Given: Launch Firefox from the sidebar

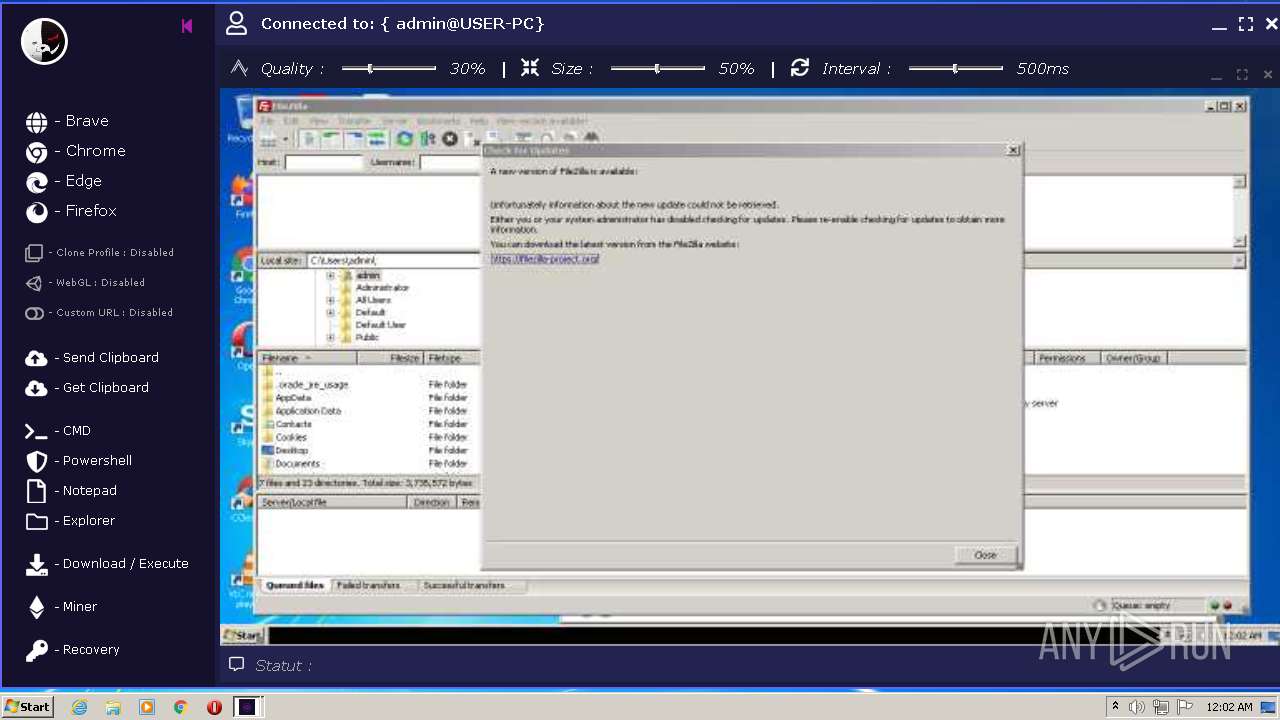Looking at the screenshot, I should pyautogui.click(x=70, y=211).
